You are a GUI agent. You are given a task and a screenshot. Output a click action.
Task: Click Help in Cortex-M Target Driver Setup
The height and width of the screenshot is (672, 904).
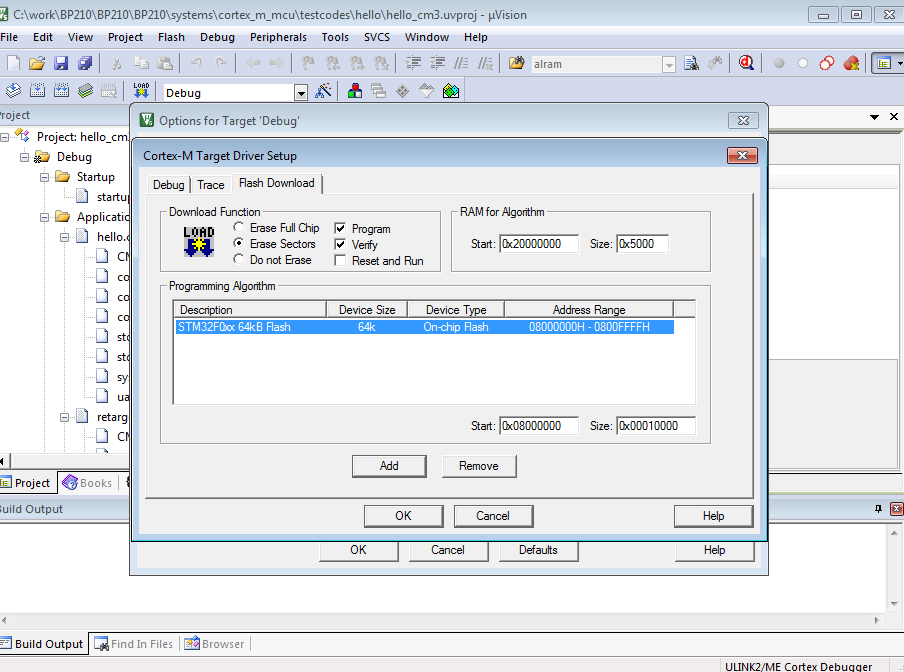[x=713, y=516]
